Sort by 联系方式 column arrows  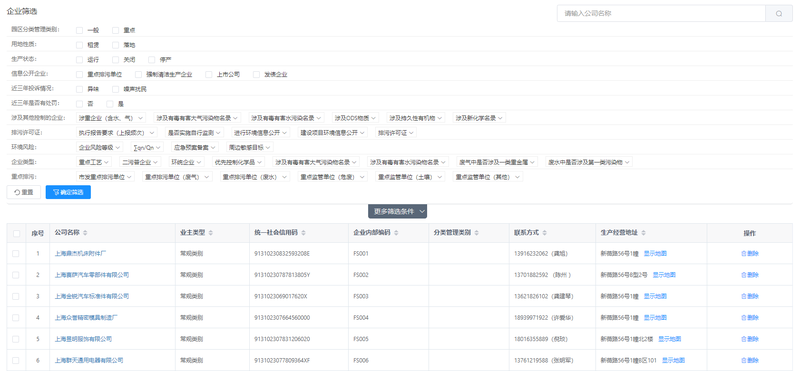pos(544,233)
